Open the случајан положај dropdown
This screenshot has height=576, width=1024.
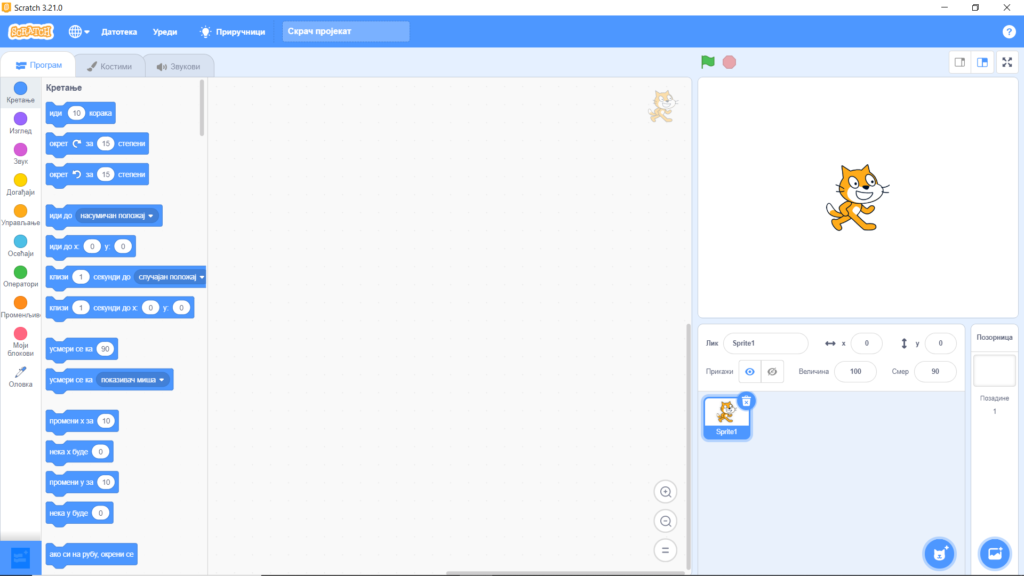tap(170, 277)
